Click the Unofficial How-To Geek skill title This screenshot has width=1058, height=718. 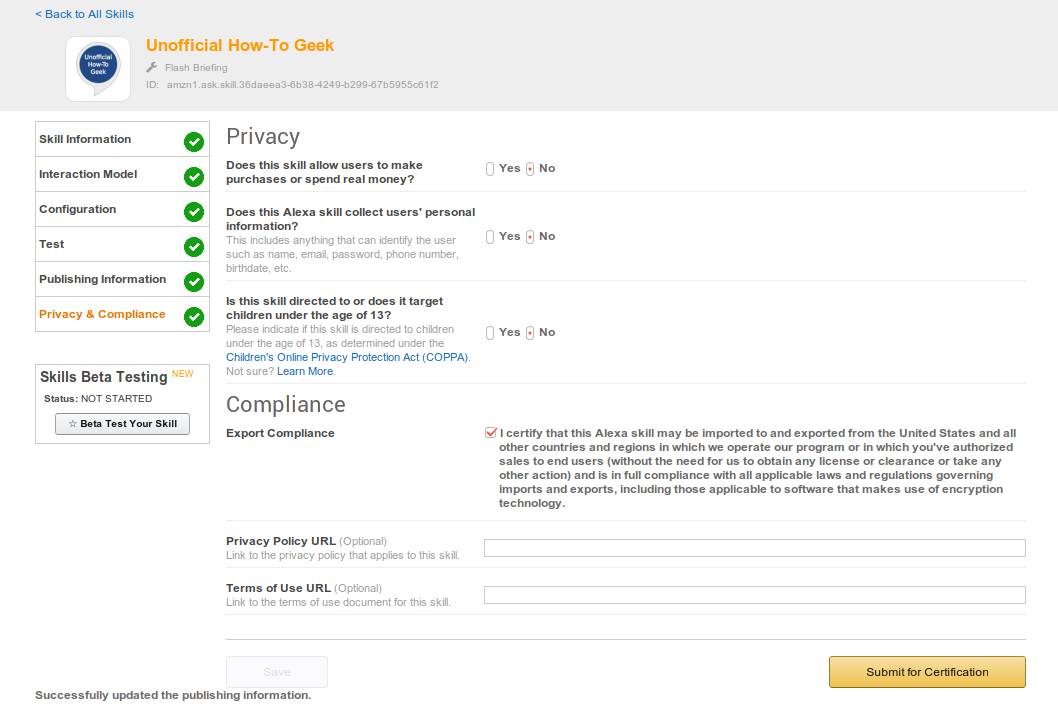240,45
